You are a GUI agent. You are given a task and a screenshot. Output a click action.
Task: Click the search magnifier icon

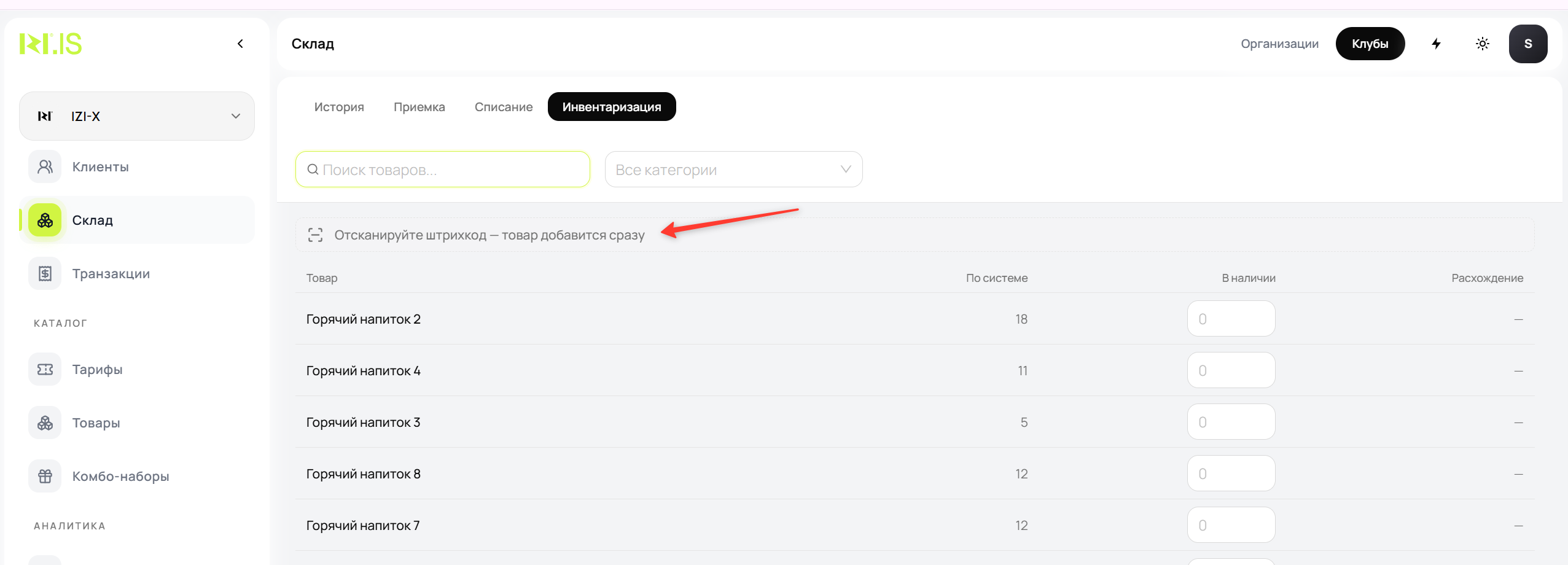(x=313, y=169)
